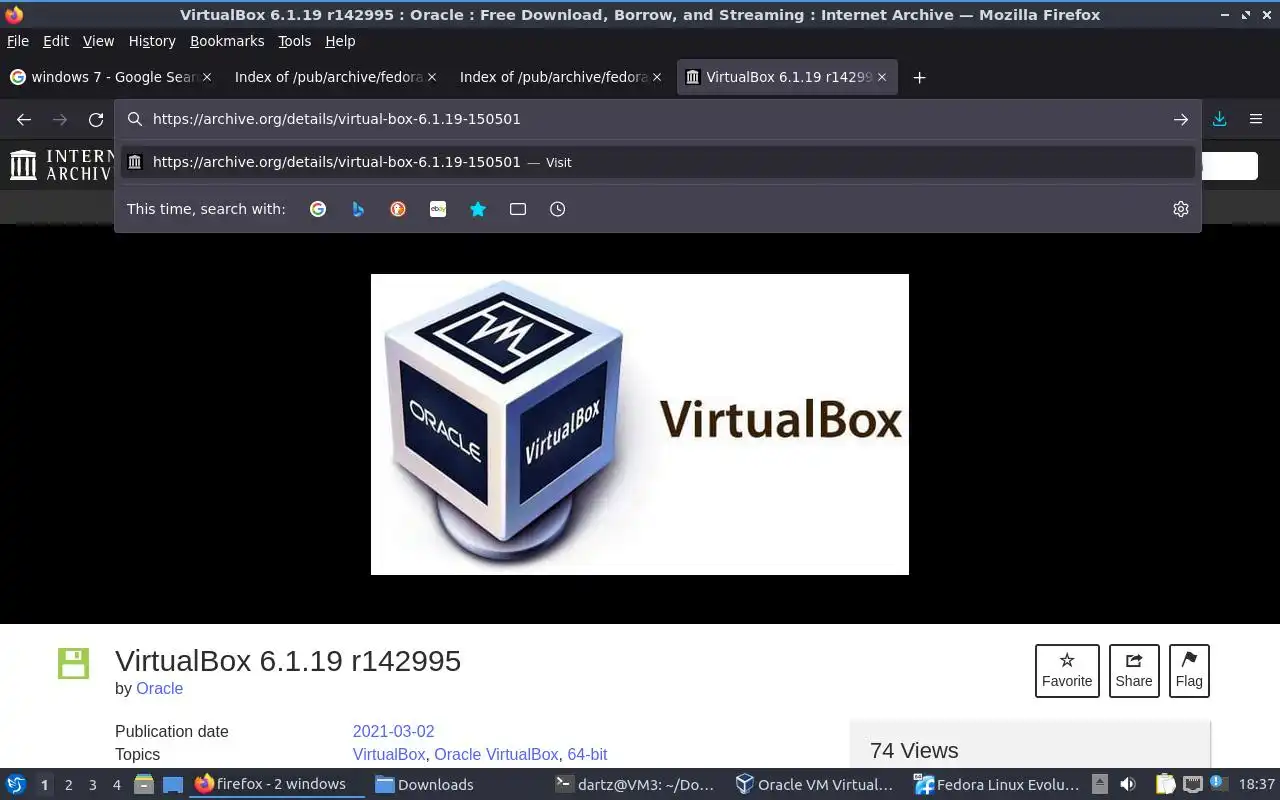Switch to workspace 2
Image resolution: width=1280 pixels, height=800 pixels.
pyautogui.click(x=68, y=785)
